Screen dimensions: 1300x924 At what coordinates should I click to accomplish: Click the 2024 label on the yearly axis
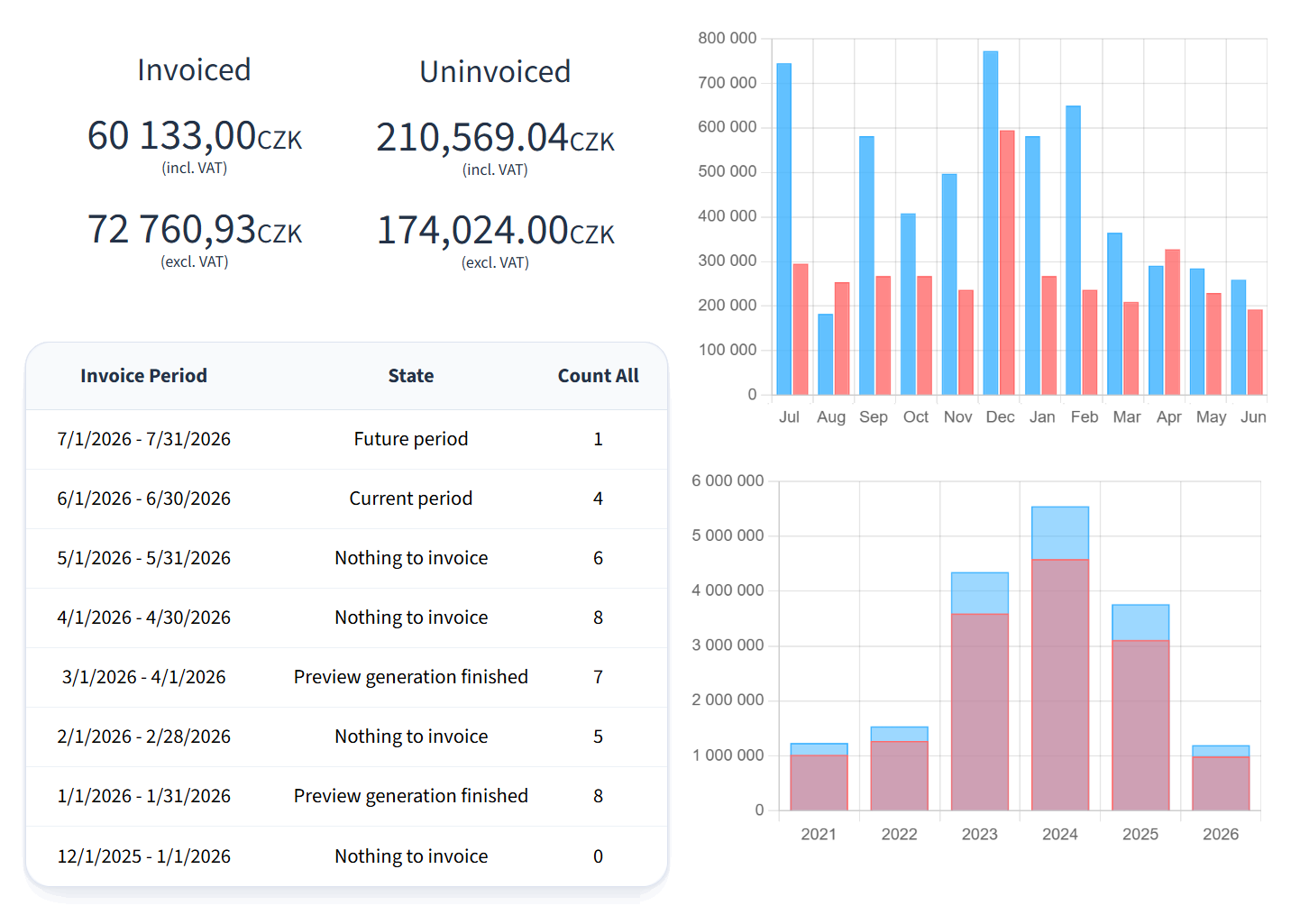[1060, 835]
